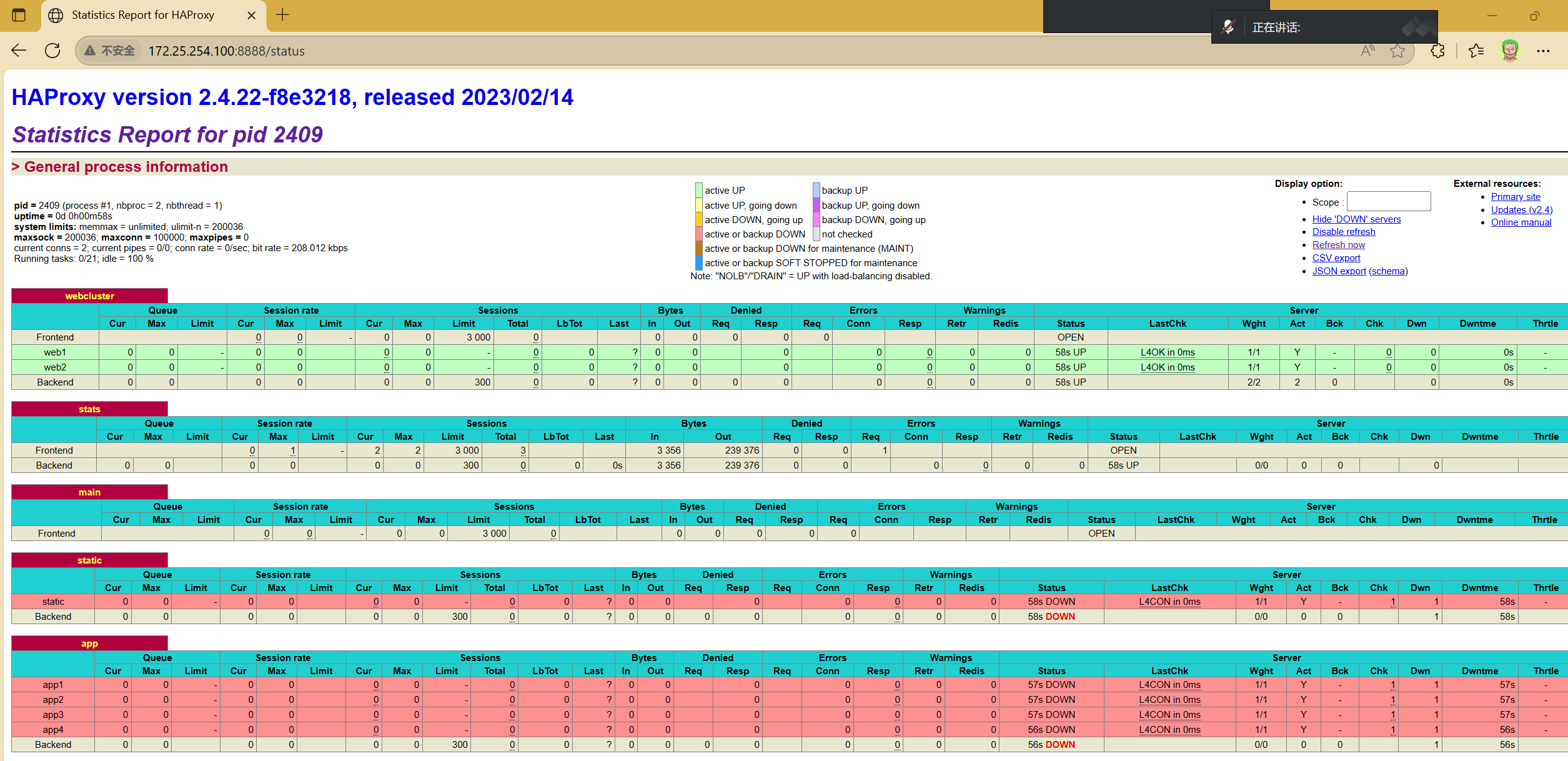Click 58s DOWN status in static Backend row

1051,617
